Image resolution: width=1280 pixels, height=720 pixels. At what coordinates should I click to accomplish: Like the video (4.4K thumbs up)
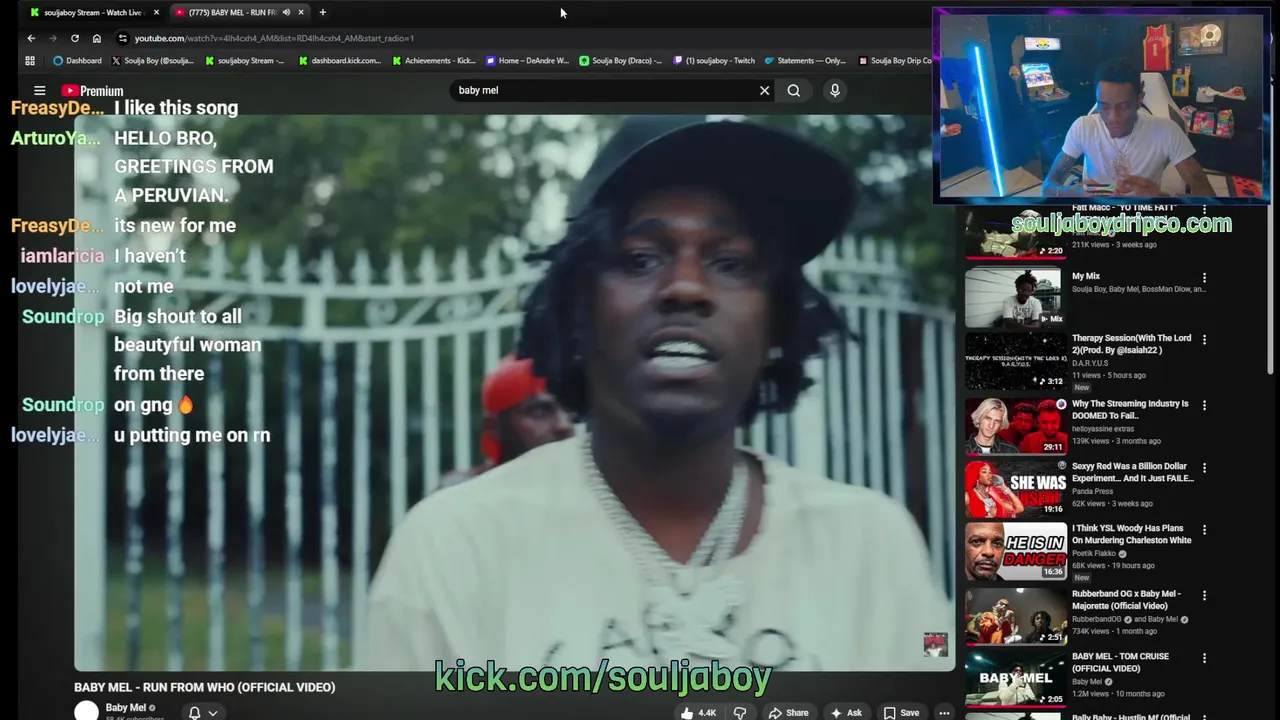[x=698, y=713]
